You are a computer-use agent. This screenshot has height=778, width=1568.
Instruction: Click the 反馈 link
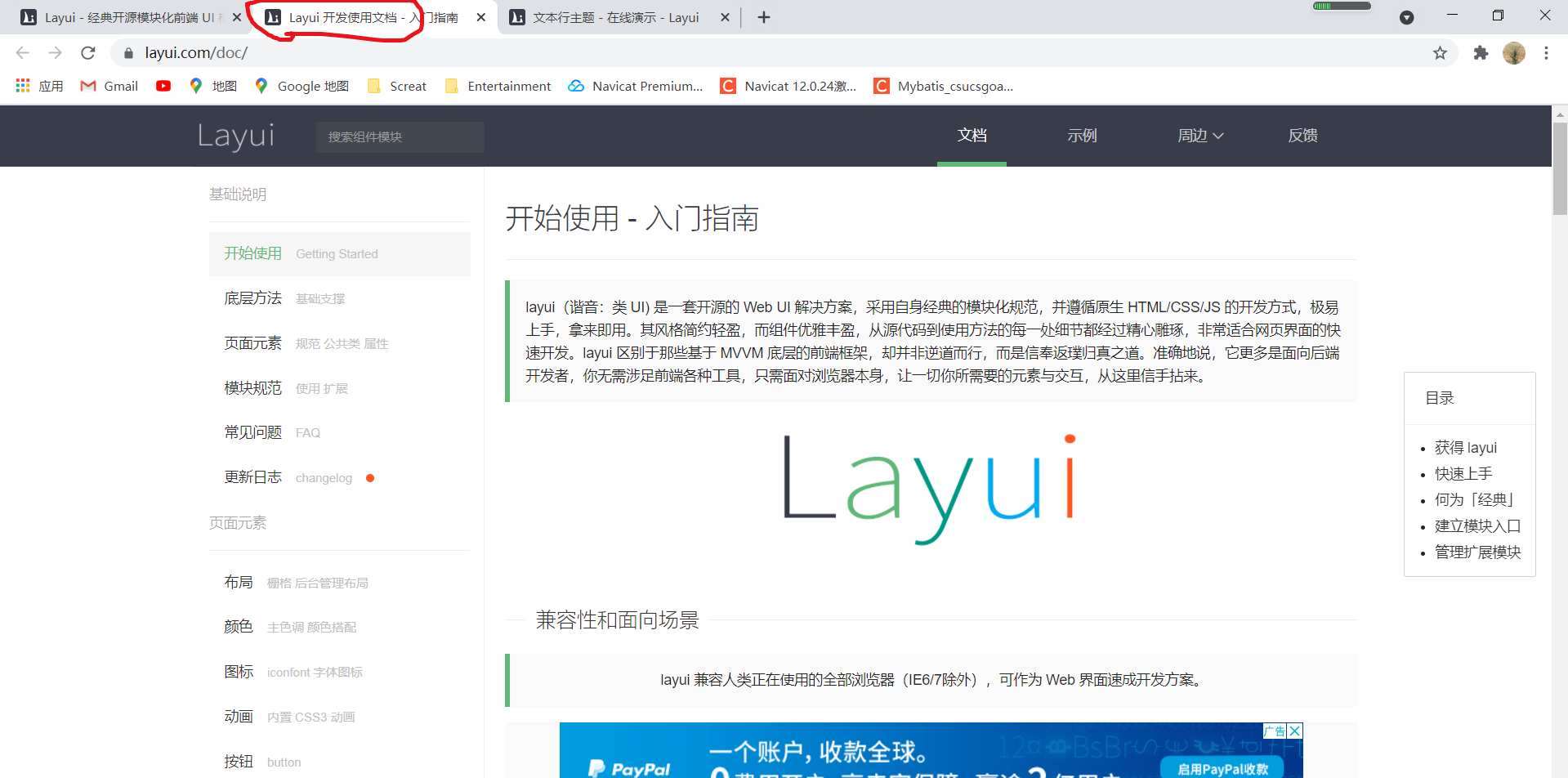[1302, 136]
